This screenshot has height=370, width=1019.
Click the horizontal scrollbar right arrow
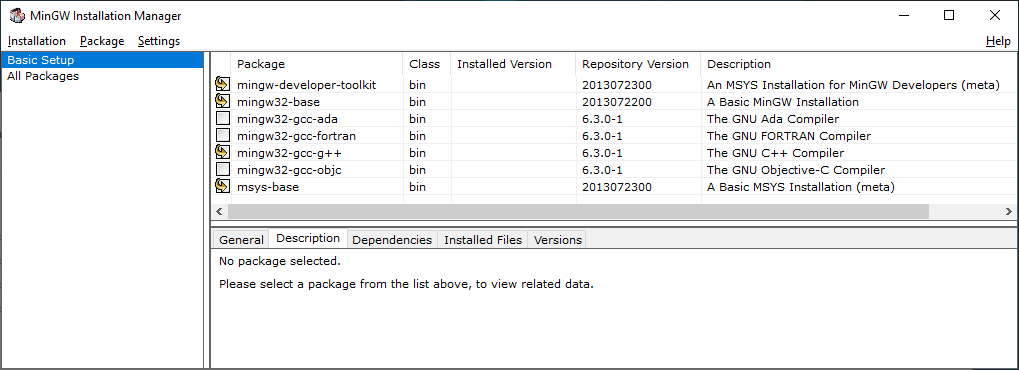click(x=1008, y=211)
